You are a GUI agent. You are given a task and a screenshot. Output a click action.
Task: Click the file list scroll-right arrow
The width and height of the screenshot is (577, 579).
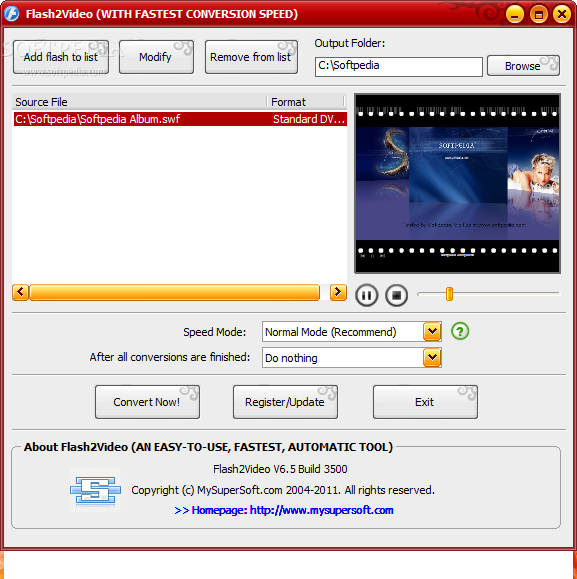(338, 292)
